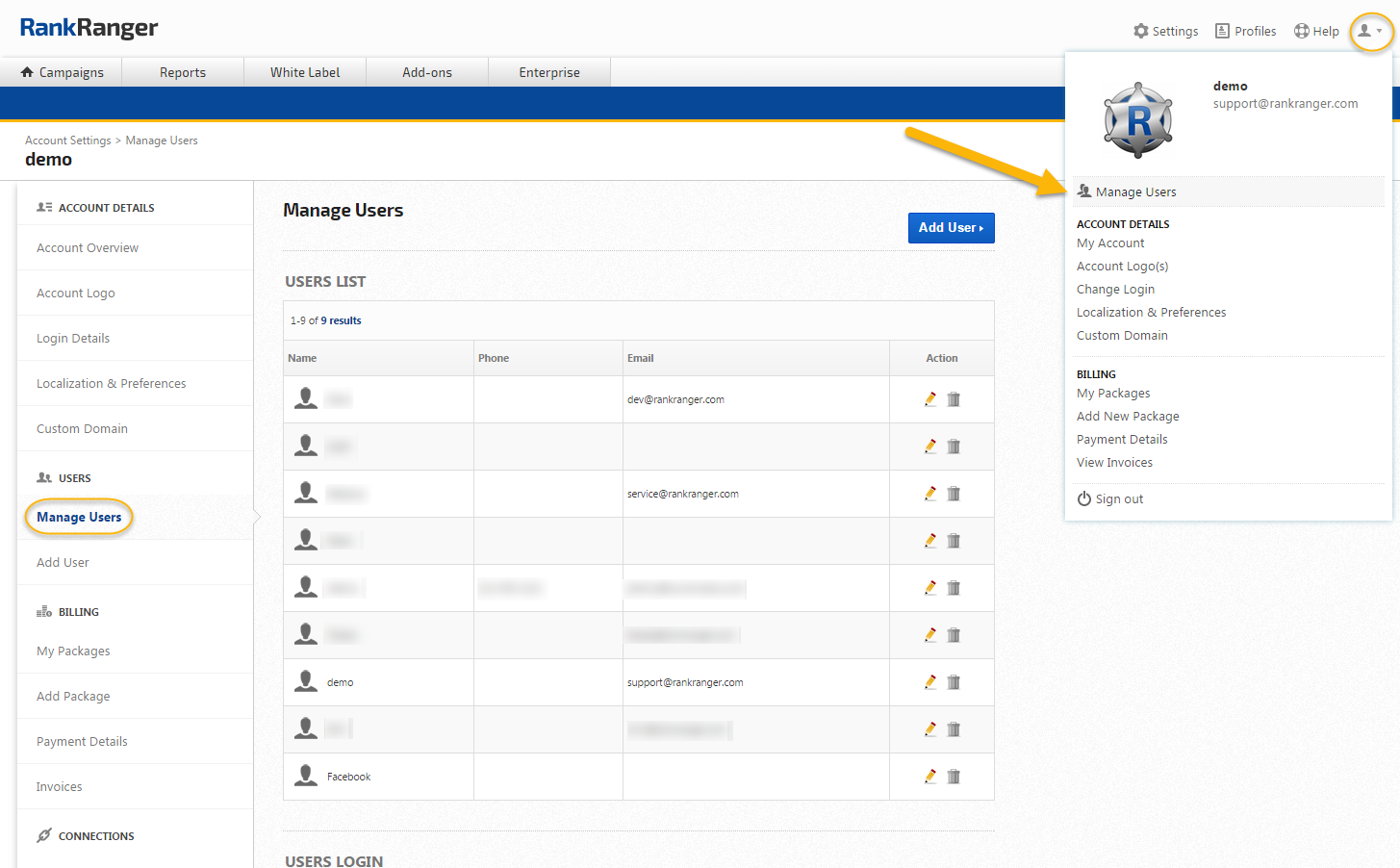Open Profiles from the top bar

(1245, 31)
